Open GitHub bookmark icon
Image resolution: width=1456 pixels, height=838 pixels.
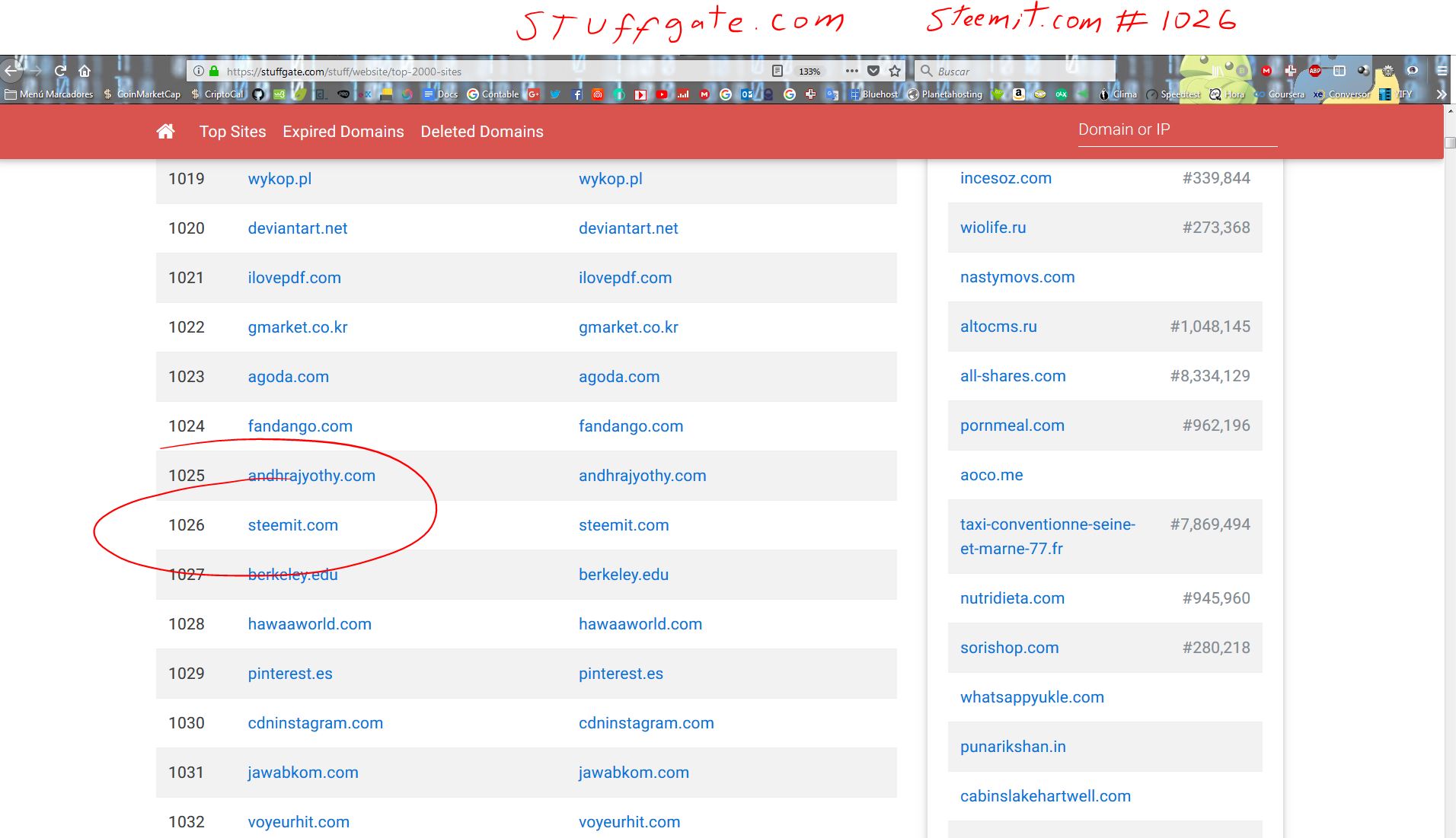click(258, 94)
